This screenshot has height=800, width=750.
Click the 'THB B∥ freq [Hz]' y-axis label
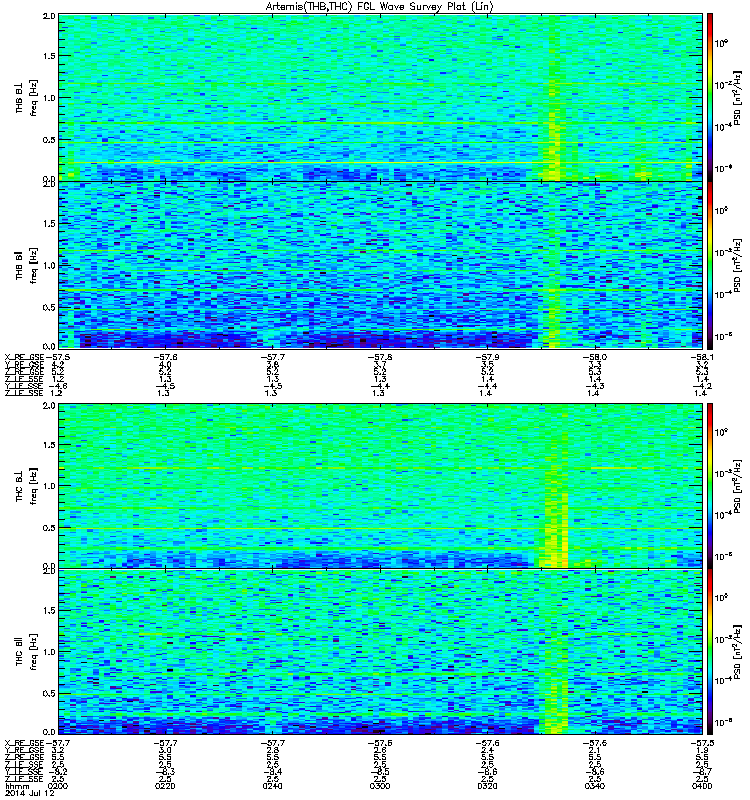pos(26,265)
